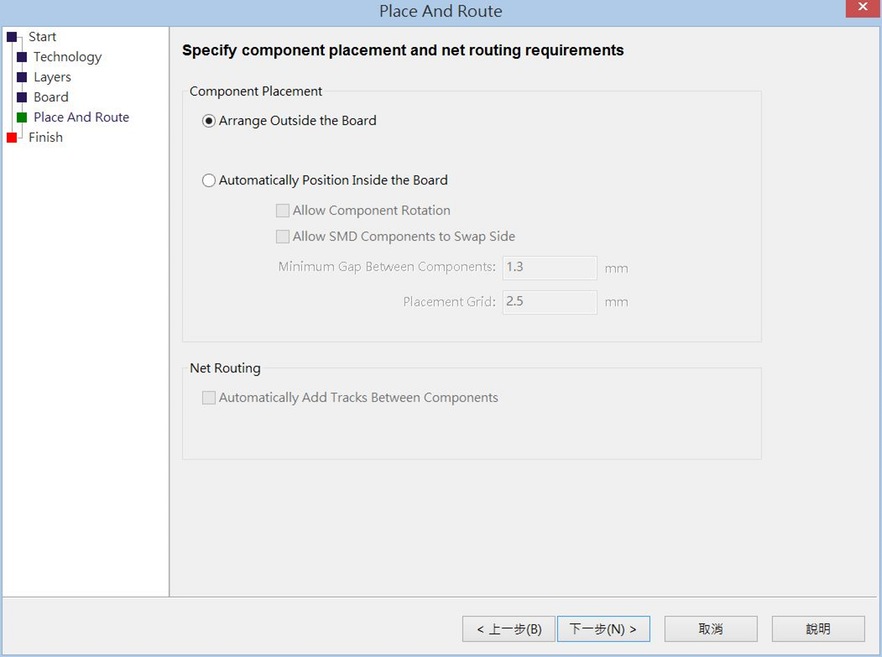The image size is (882, 657).
Task: Jump to the Finish step in tree
Action: [x=46, y=138]
